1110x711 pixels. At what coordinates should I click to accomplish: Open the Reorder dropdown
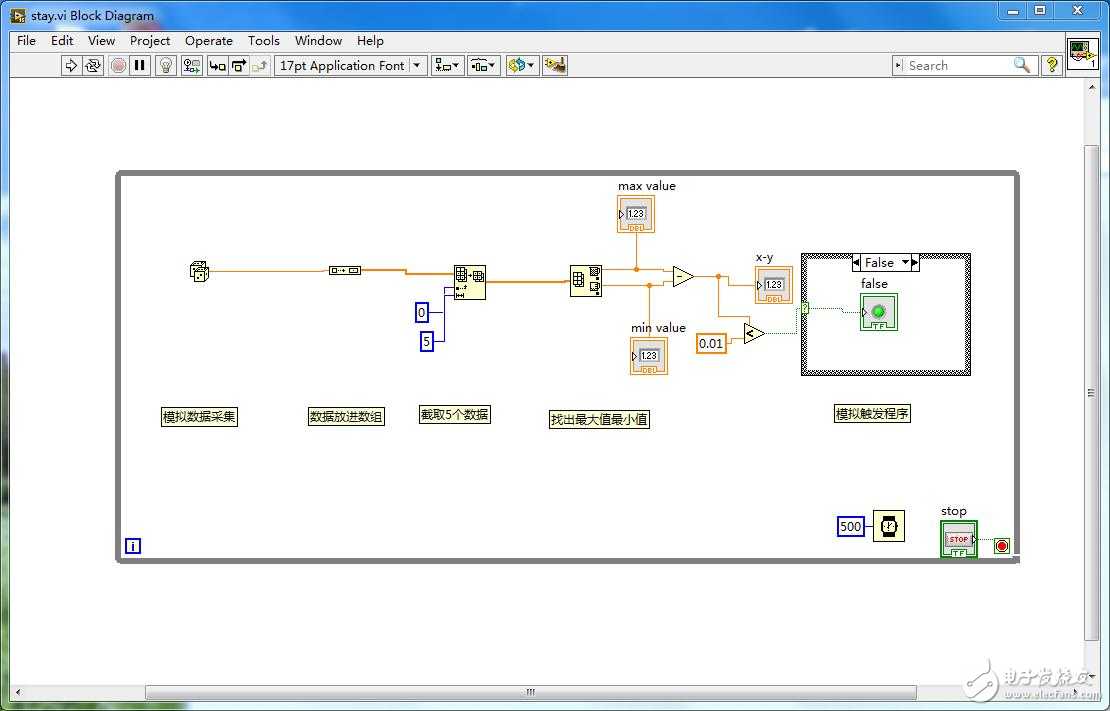click(x=522, y=66)
